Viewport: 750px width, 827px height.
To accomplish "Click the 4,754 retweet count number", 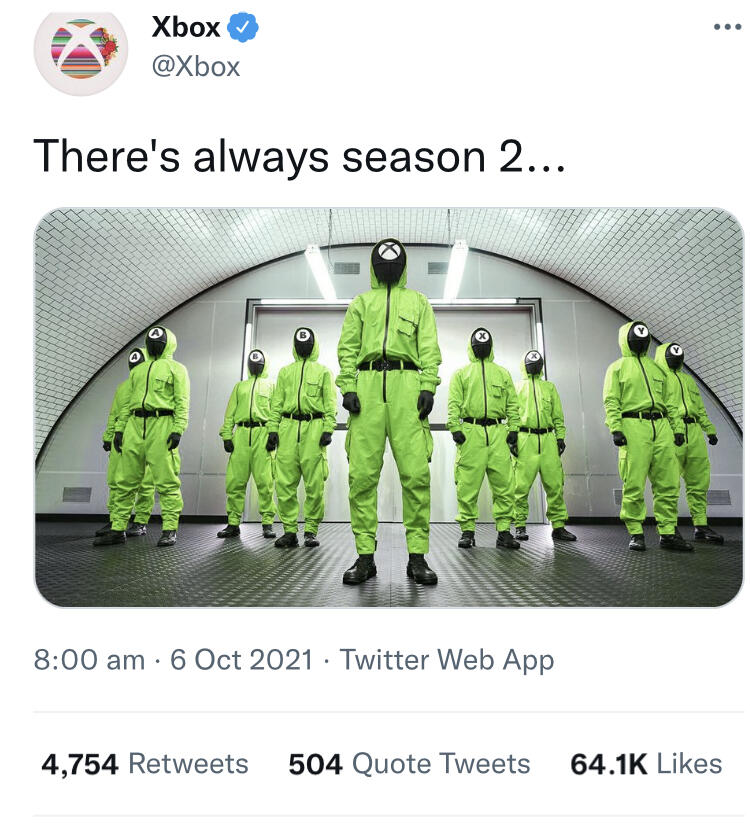I will click(80, 764).
